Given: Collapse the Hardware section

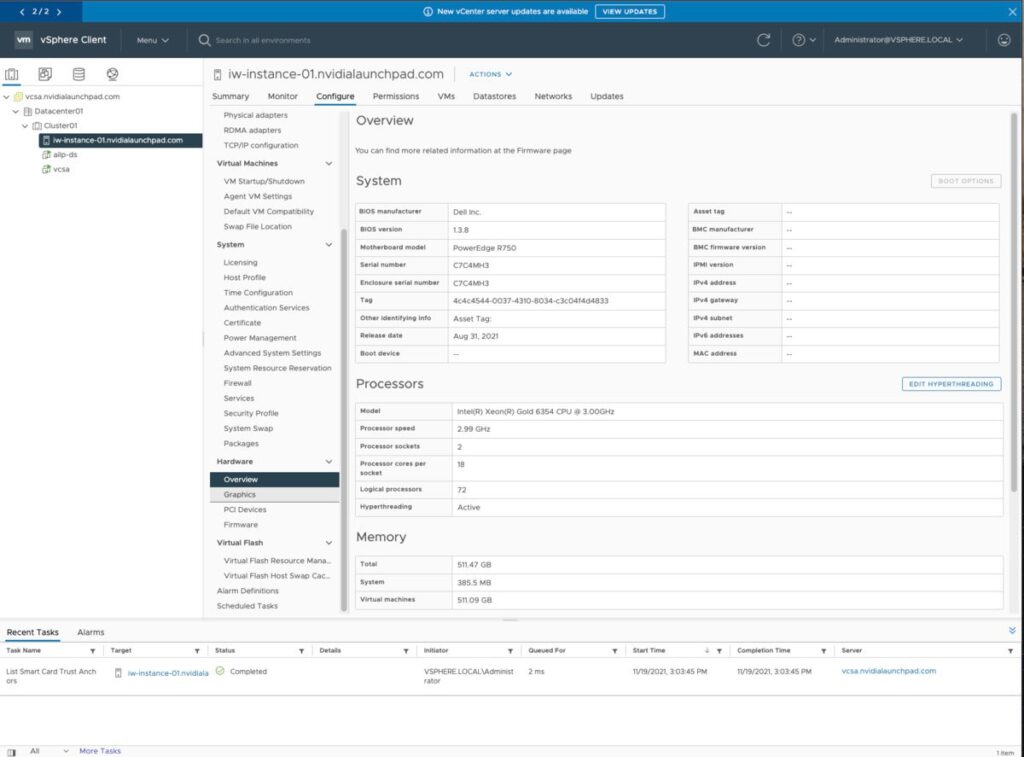Looking at the screenshot, I should [x=329, y=461].
